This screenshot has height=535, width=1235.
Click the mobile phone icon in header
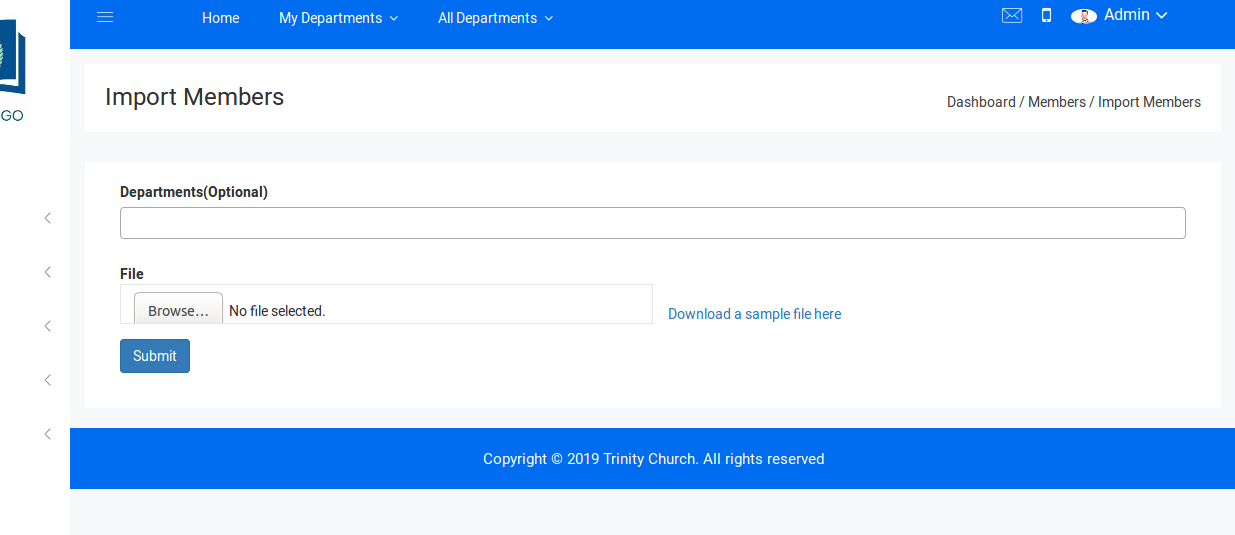(x=1046, y=15)
